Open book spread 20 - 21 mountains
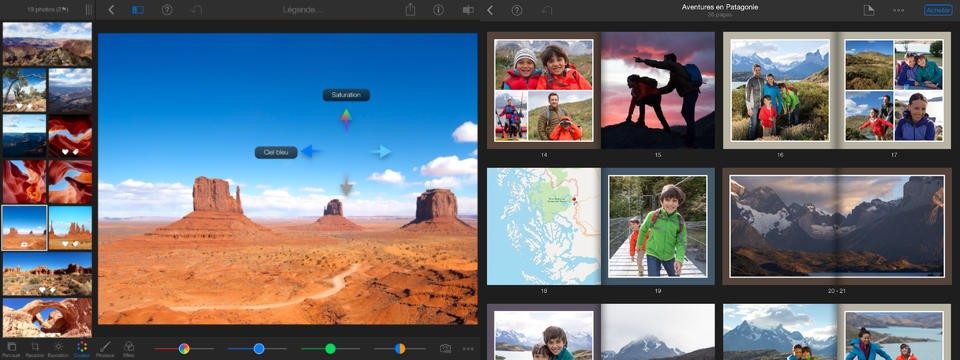 coord(837,227)
